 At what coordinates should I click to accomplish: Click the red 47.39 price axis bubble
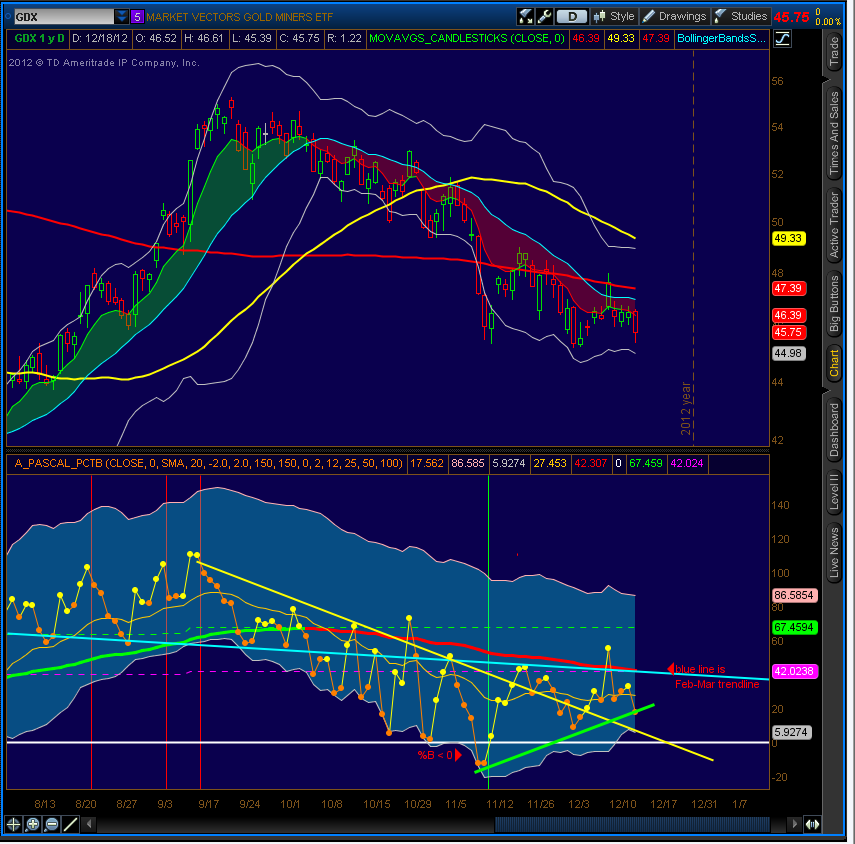(788, 288)
